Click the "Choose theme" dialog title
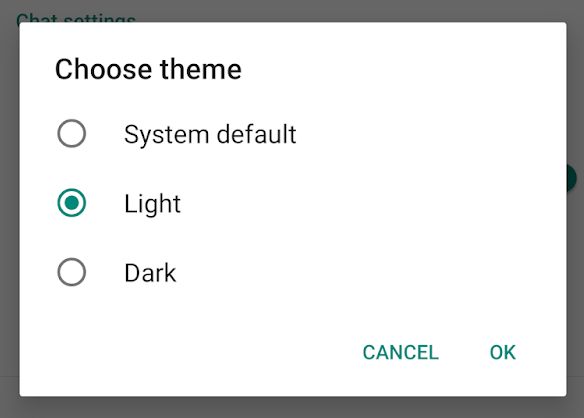Image resolution: width=584 pixels, height=418 pixels. [148, 69]
